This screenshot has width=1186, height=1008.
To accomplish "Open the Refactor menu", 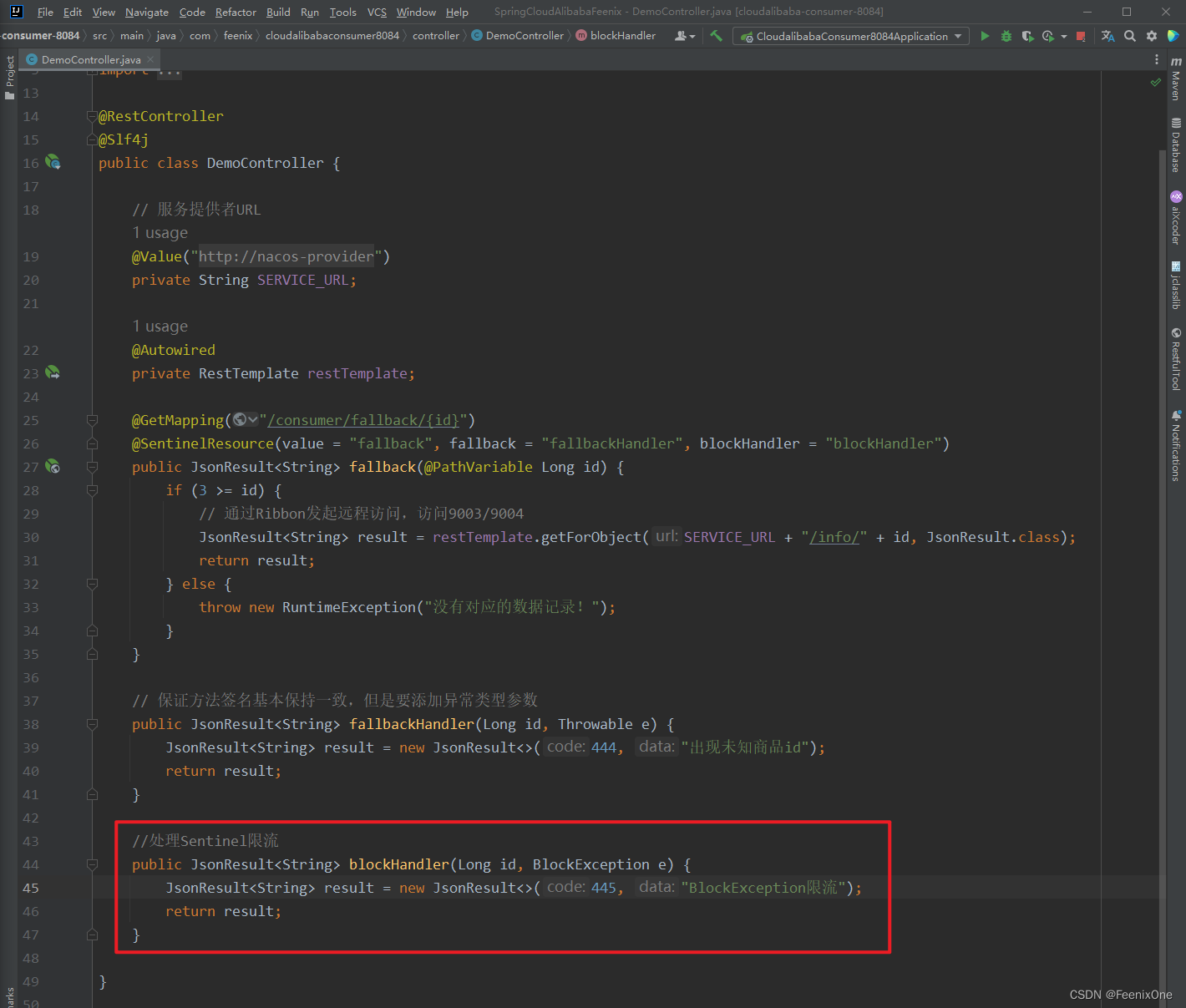I will 236,12.
